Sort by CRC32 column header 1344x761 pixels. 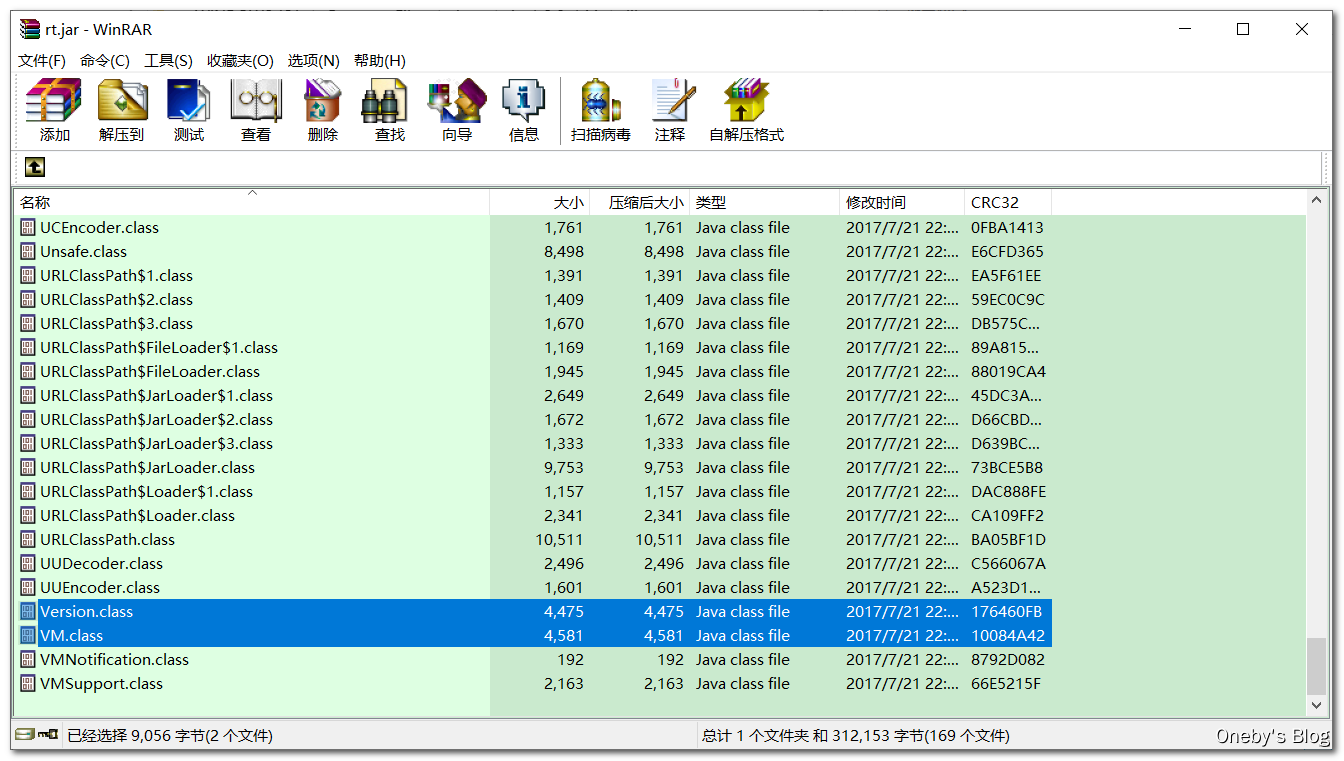coord(1008,202)
